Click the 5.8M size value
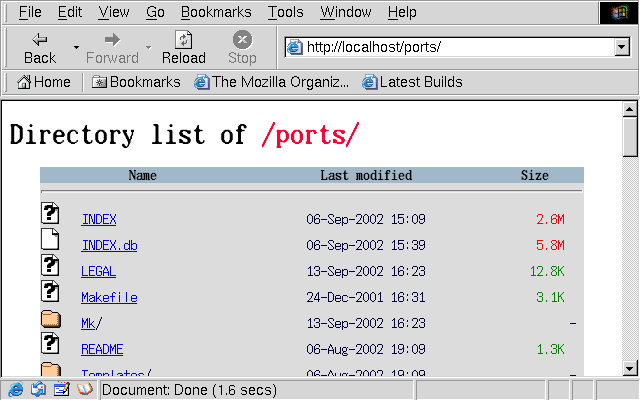Screen dimensions: 640x400 pos(550,246)
